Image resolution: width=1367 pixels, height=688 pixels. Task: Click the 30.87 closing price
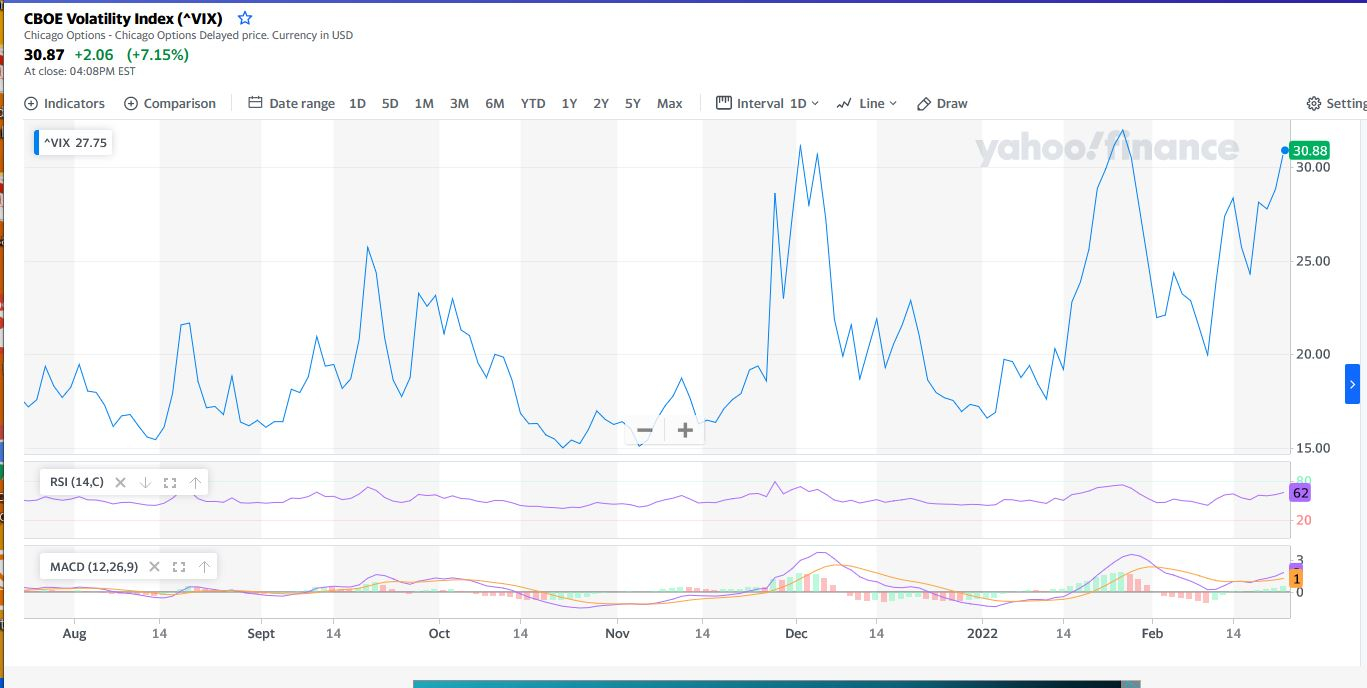[x=44, y=55]
